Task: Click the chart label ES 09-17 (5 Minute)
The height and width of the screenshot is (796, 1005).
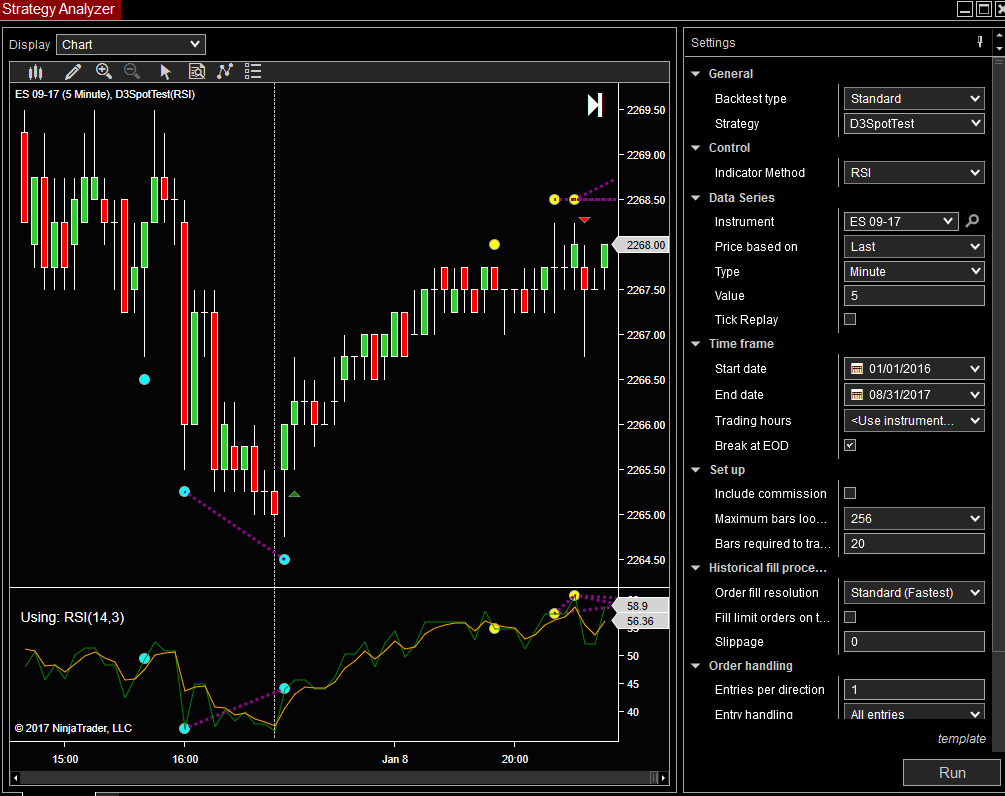Action: coord(62,94)
